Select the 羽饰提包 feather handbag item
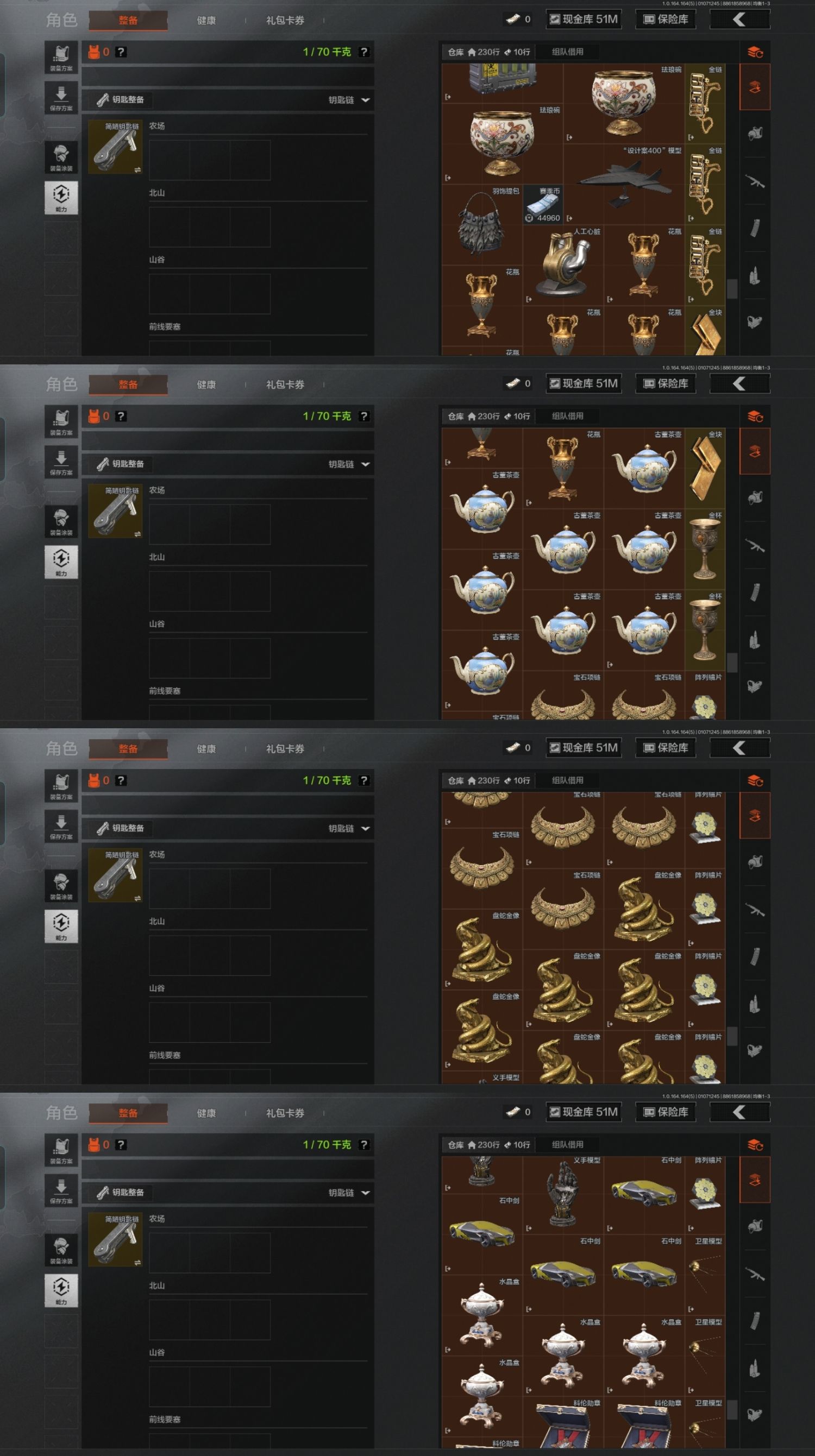This screenshot has width=815, height=1456. 482,225
